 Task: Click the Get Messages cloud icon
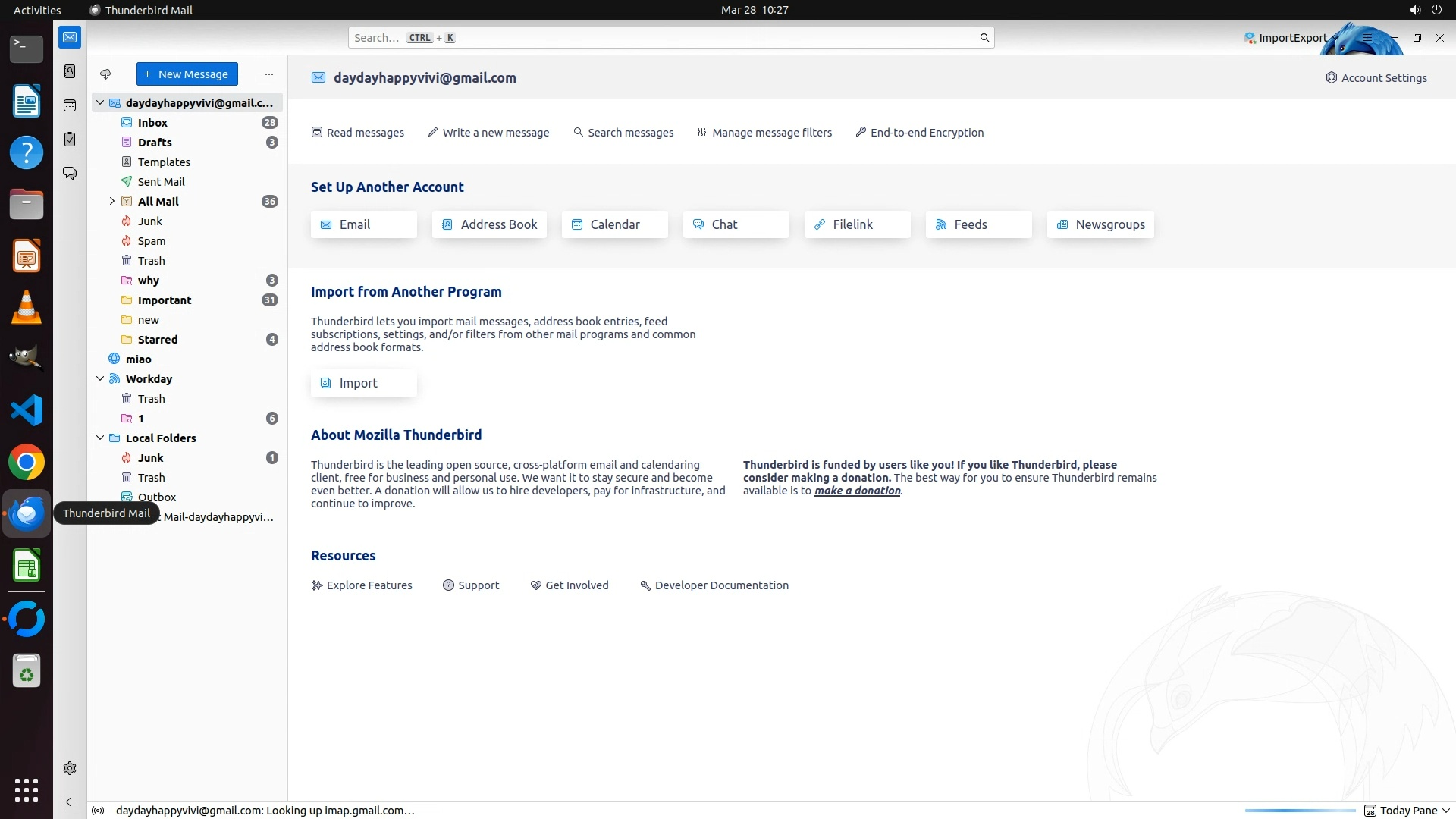tap(105, 74)
